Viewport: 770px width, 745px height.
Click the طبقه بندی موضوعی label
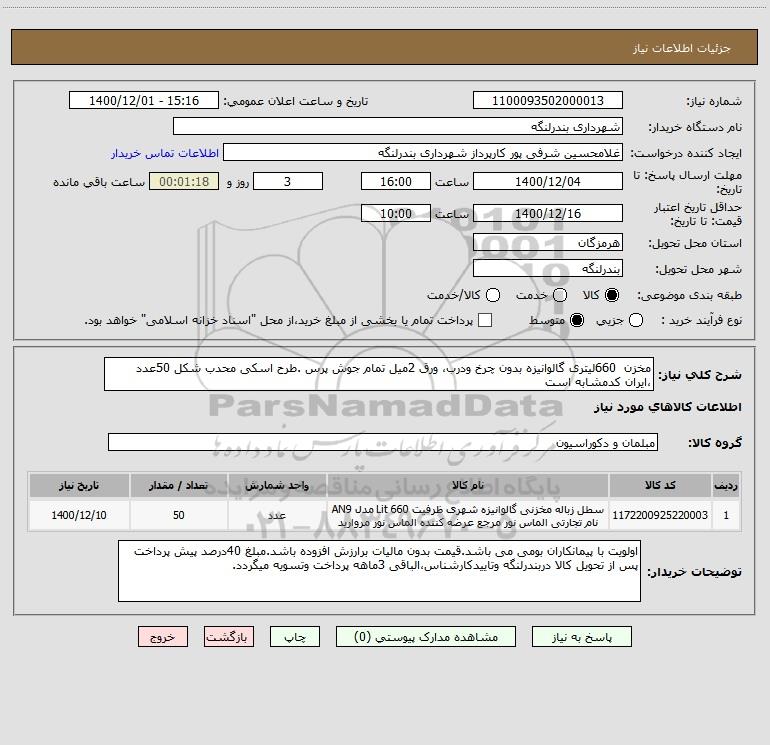pos(689,295)
